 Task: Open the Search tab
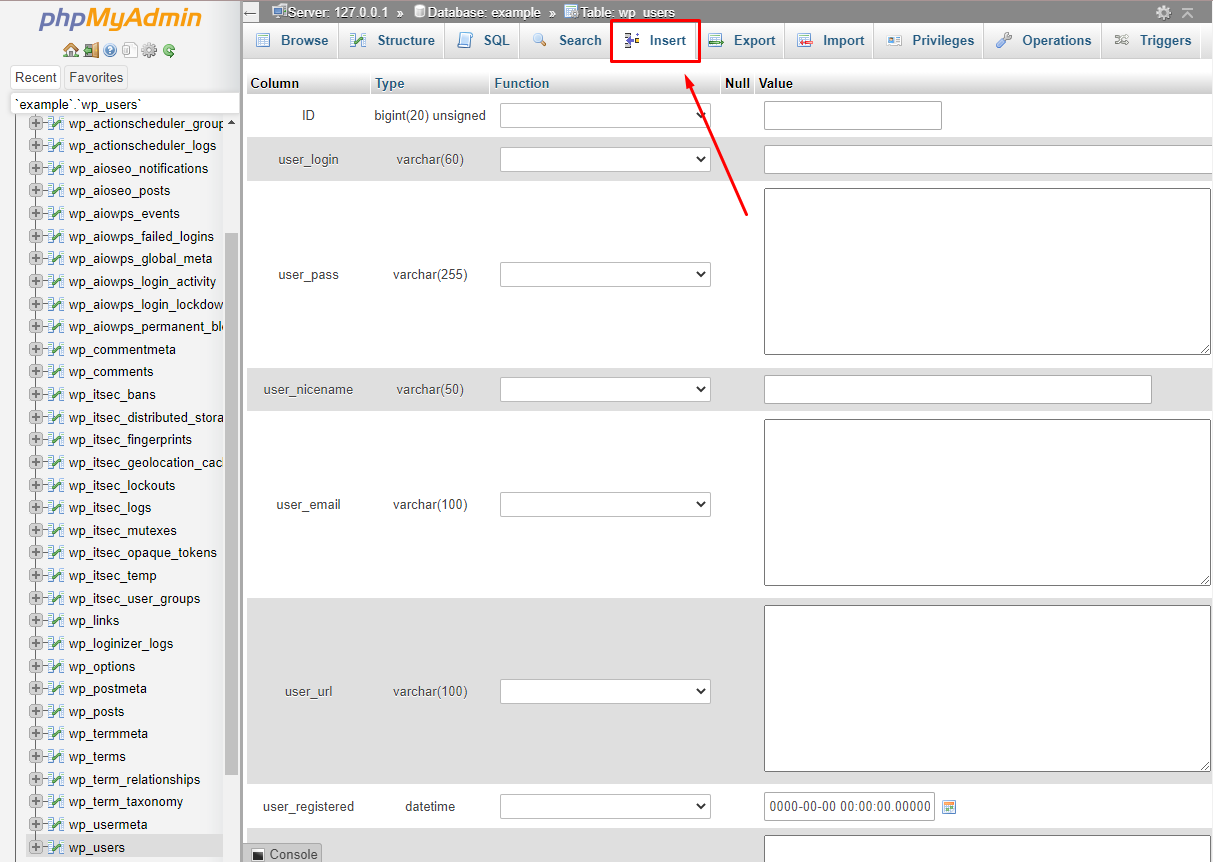coord(566,41)
